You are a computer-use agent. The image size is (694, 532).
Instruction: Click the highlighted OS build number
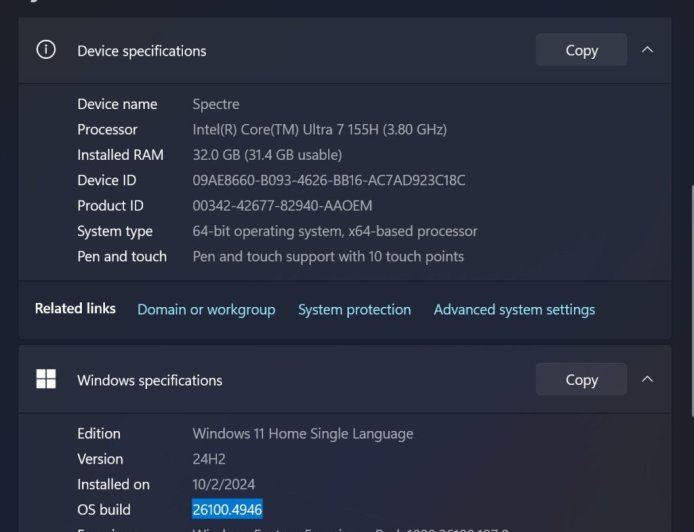tap(227, 509)
